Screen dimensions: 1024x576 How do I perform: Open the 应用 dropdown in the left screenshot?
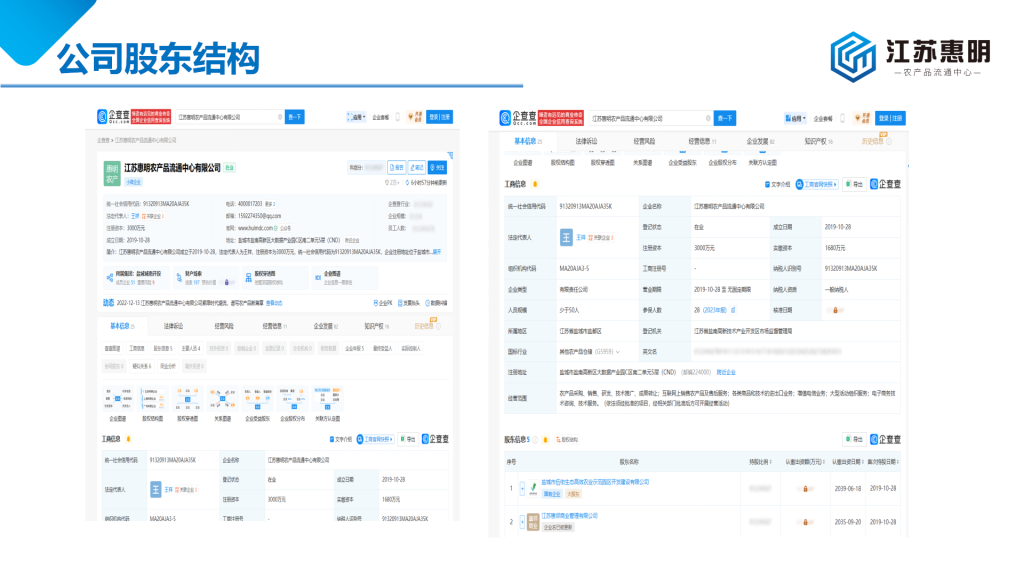pos(357,118)
